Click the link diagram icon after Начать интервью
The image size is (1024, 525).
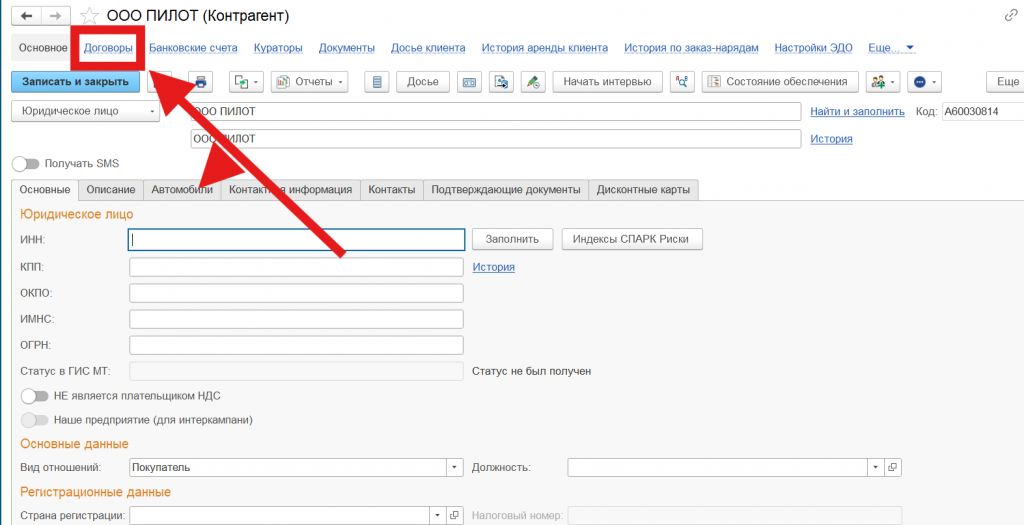pyautogui.click(x=683, y=82)
